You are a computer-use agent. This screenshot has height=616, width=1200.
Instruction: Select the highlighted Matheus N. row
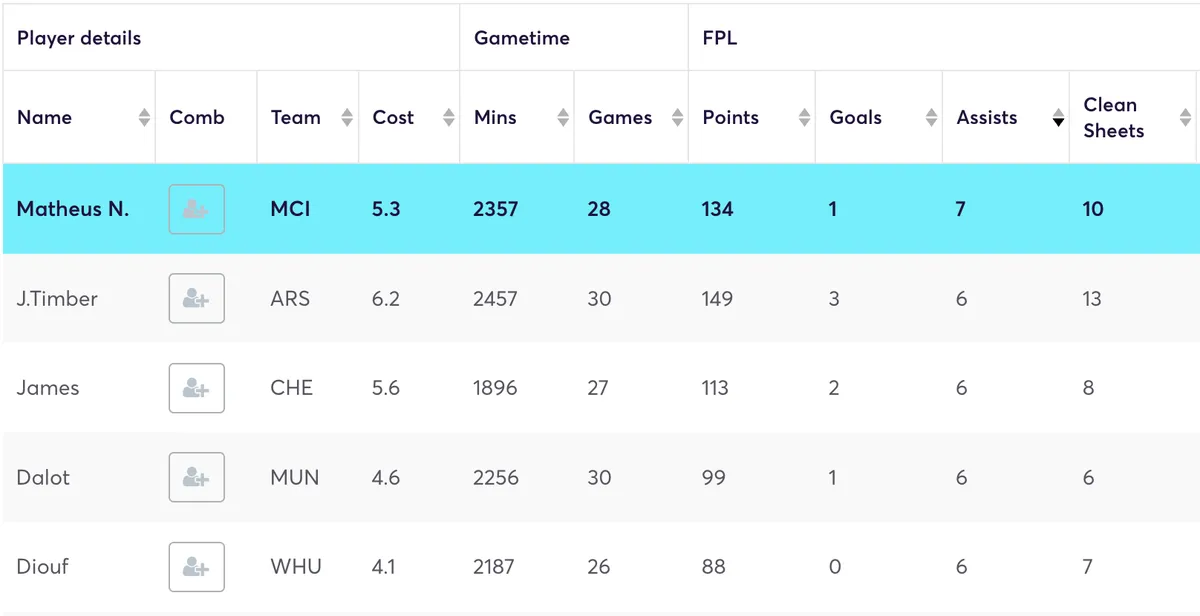click(600, 209)
